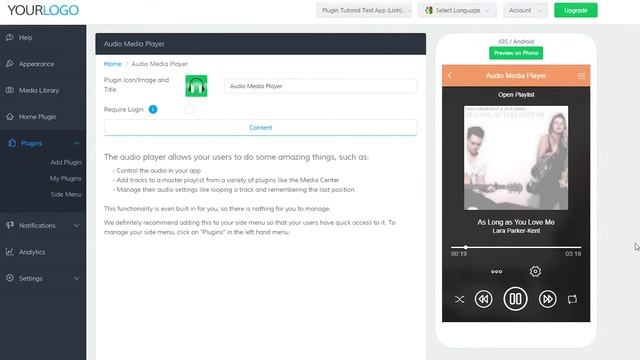The width and height of the screenshot is (640, 360).
Task: Pause the playing track
Action: click(x=516, y=299)
